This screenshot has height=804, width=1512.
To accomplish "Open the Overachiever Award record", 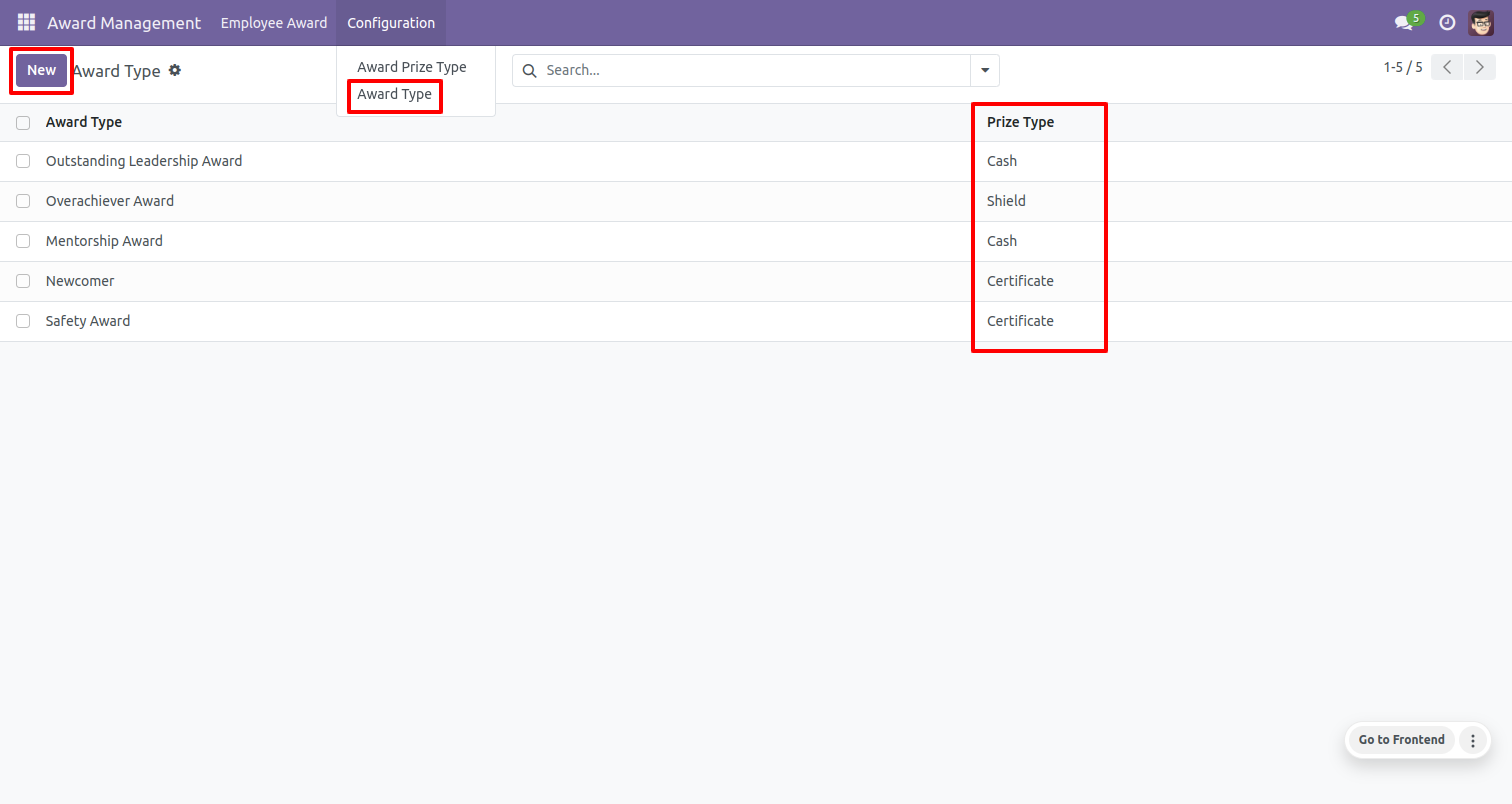I will click(110, 201).
